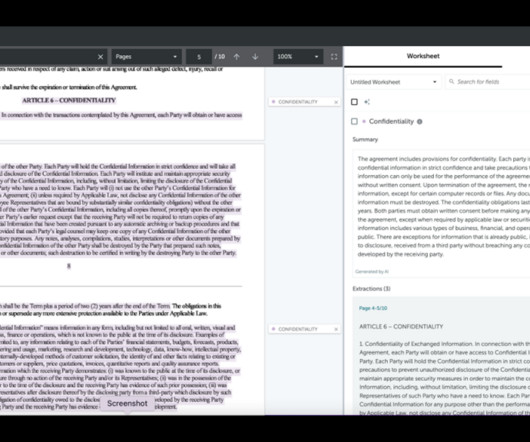Image resolution: width=530 pixels, height=442 pixels.
Task: Switch to the Worksheet tab
Action: [x=423, y=56]
